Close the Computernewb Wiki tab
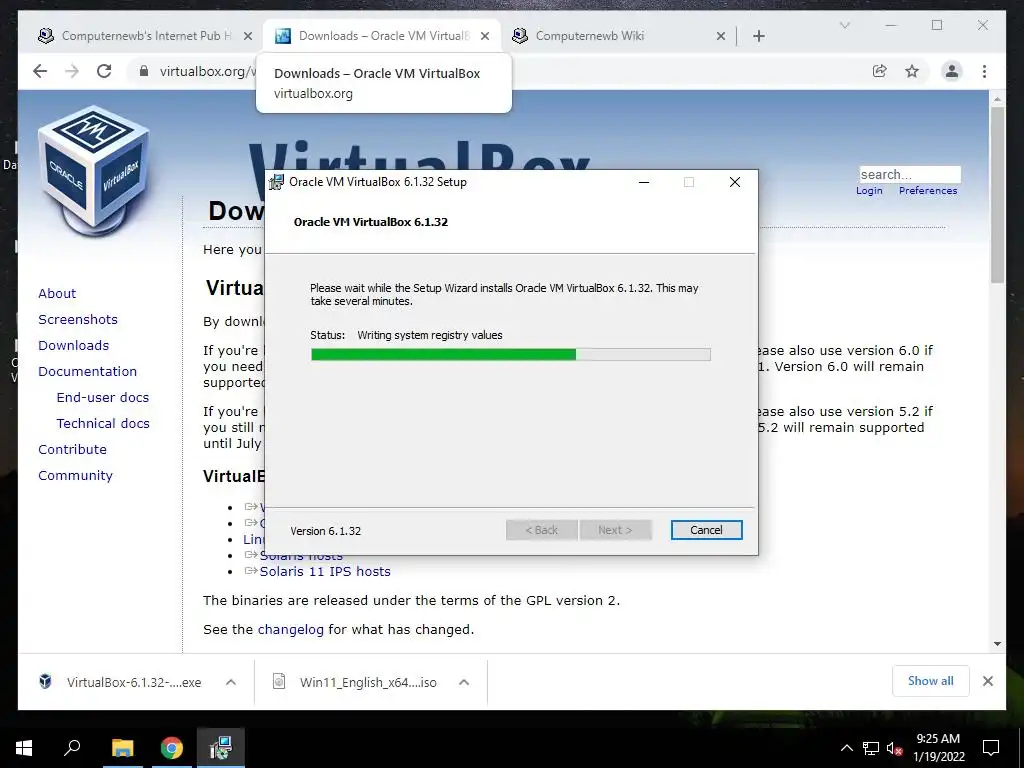 721,36
